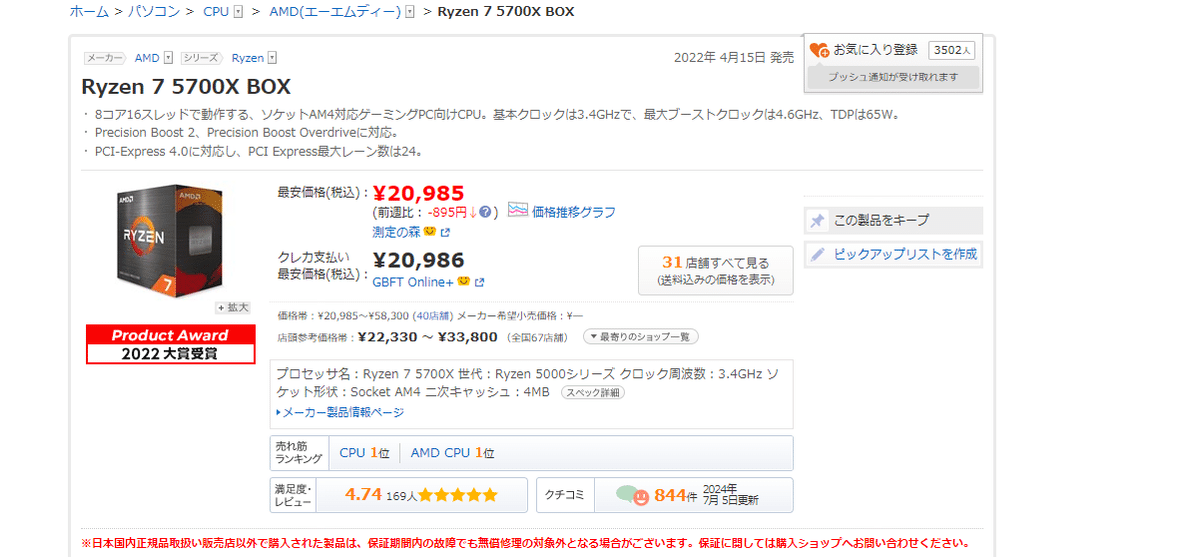Go to AMD(エーエムディー) breadcrumb link

click(335, 11)
